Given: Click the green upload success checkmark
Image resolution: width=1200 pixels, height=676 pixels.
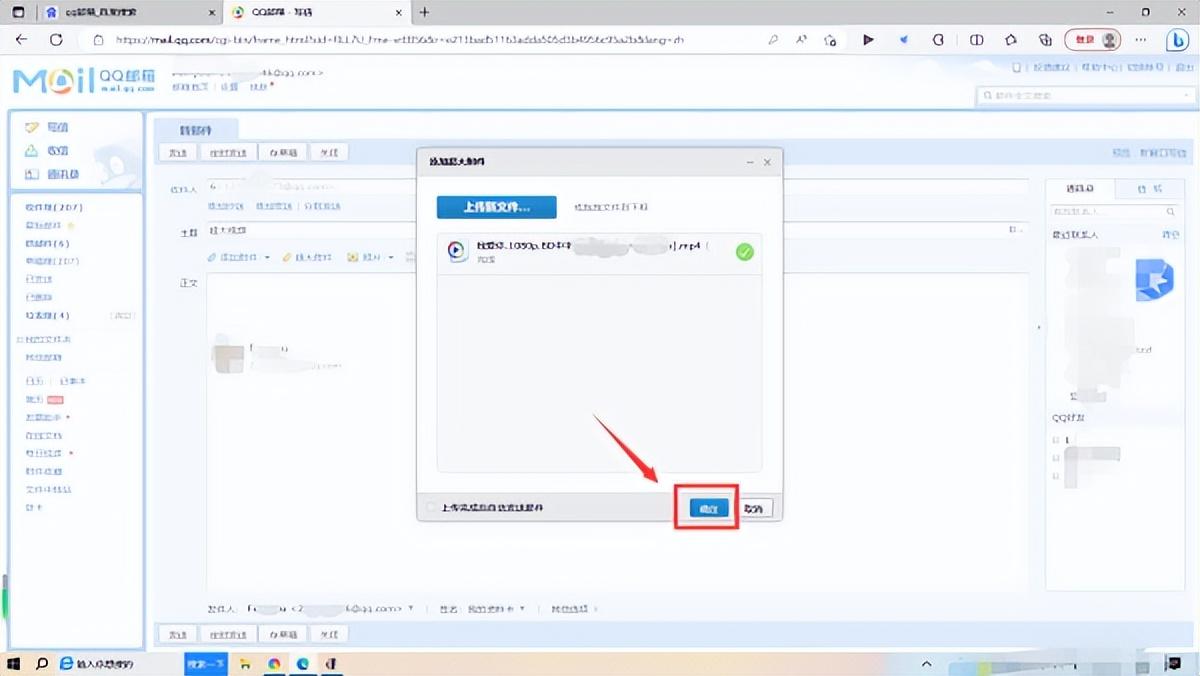Looking at the screenshot, I should (744, 252).
